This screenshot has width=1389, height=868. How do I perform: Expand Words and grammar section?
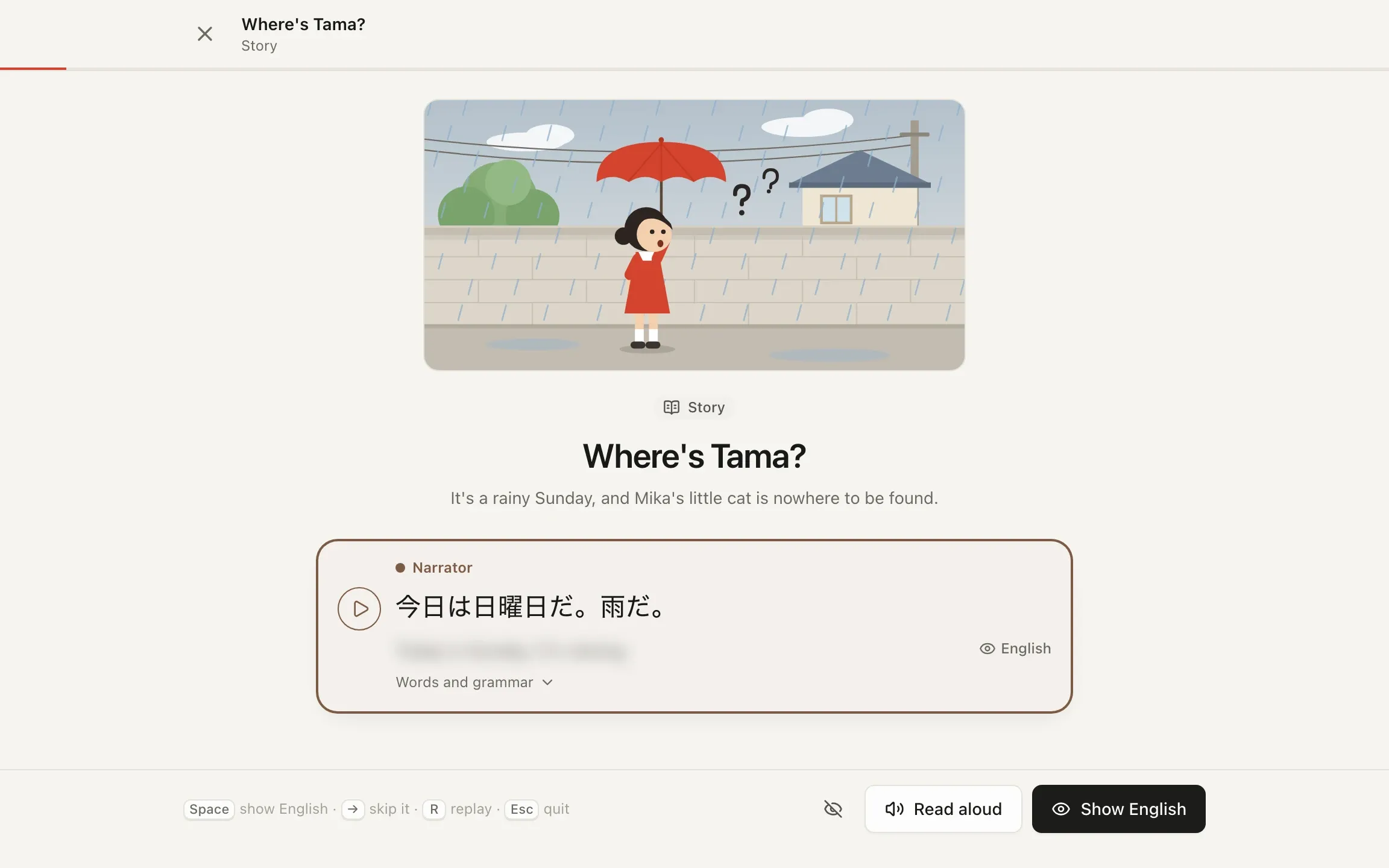point(474,682)
